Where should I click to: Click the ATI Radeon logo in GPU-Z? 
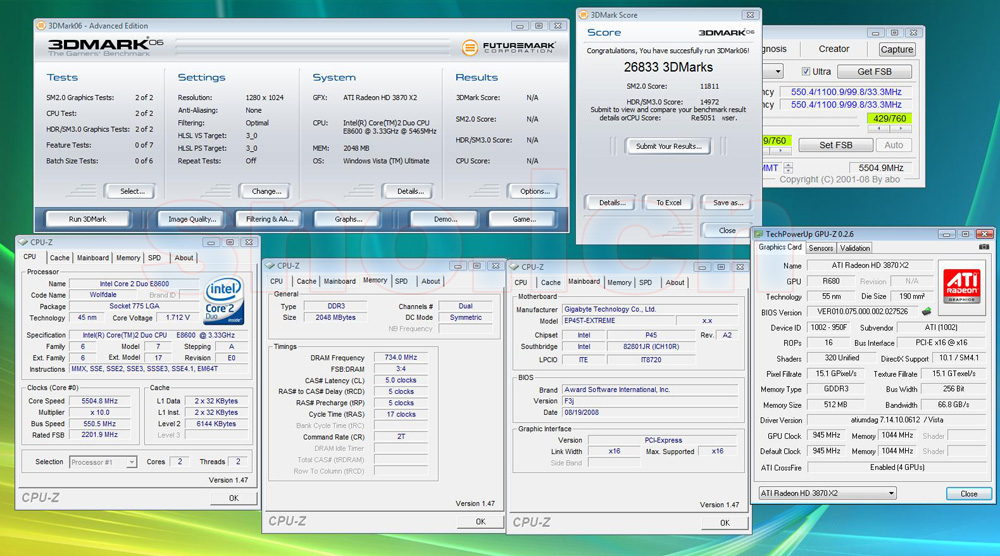coord(961,284)
